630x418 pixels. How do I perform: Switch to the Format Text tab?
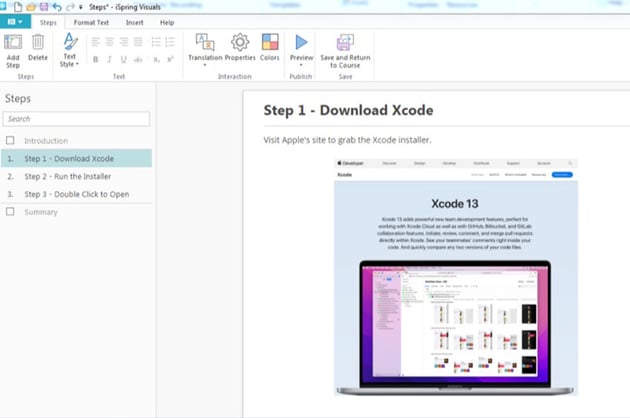pyautogui.click(x=91, y=21)
